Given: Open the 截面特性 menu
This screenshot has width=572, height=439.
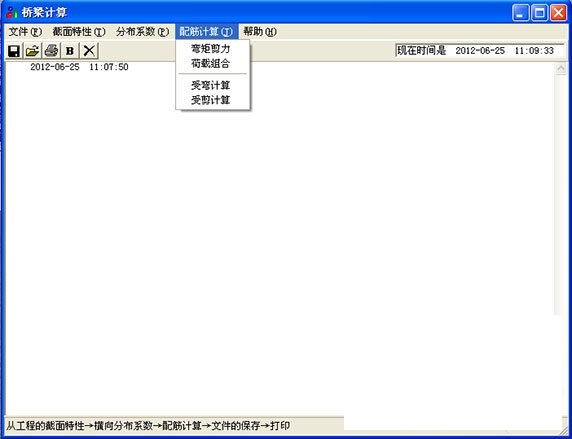Looking at the screenshot, I should (x=79, y=32).
